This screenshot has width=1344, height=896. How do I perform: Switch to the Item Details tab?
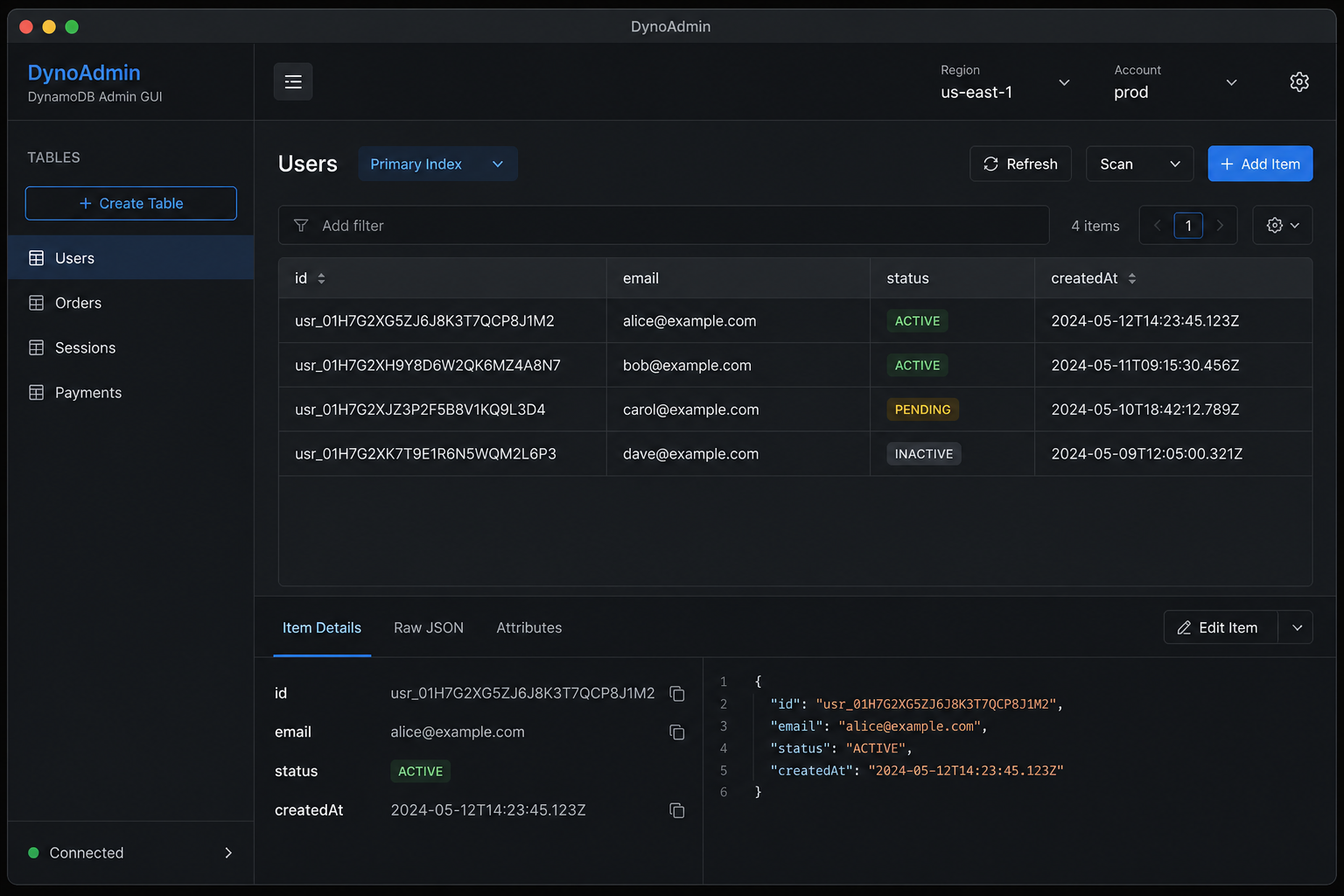coord(322,628)
